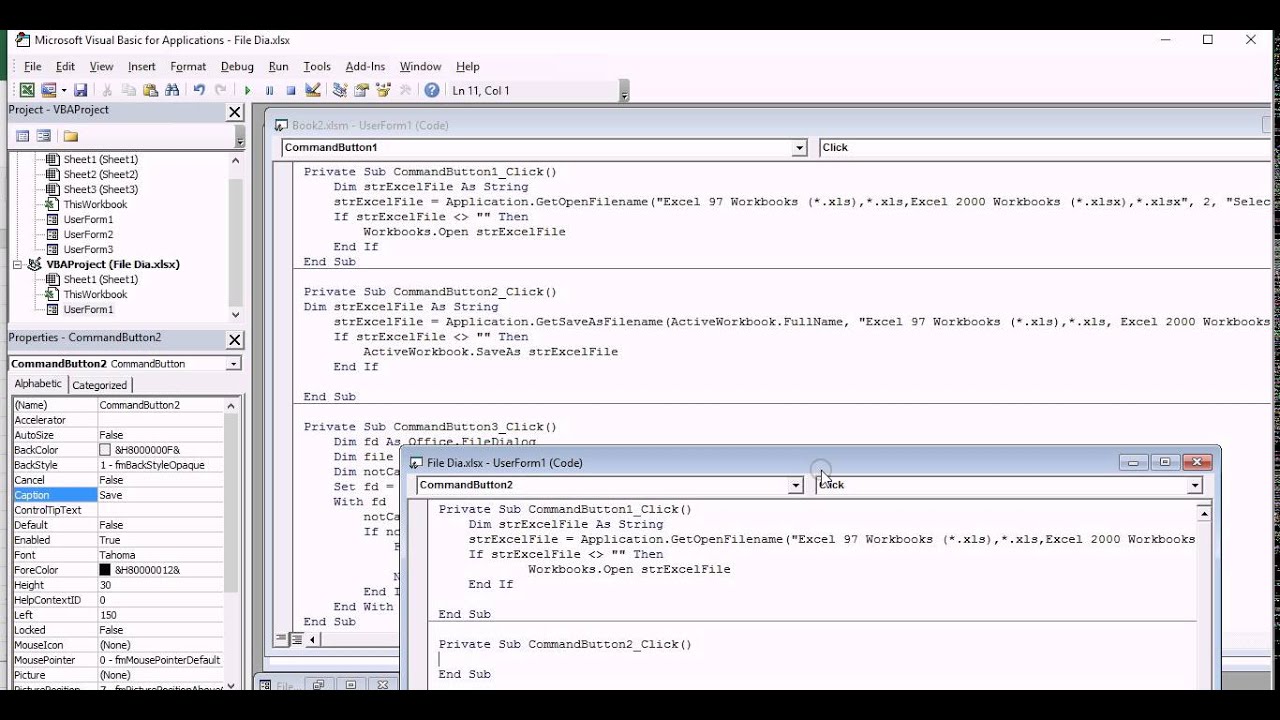Close the Project - VBAProject panel
1280x720 pixels.
click(235, 113)
